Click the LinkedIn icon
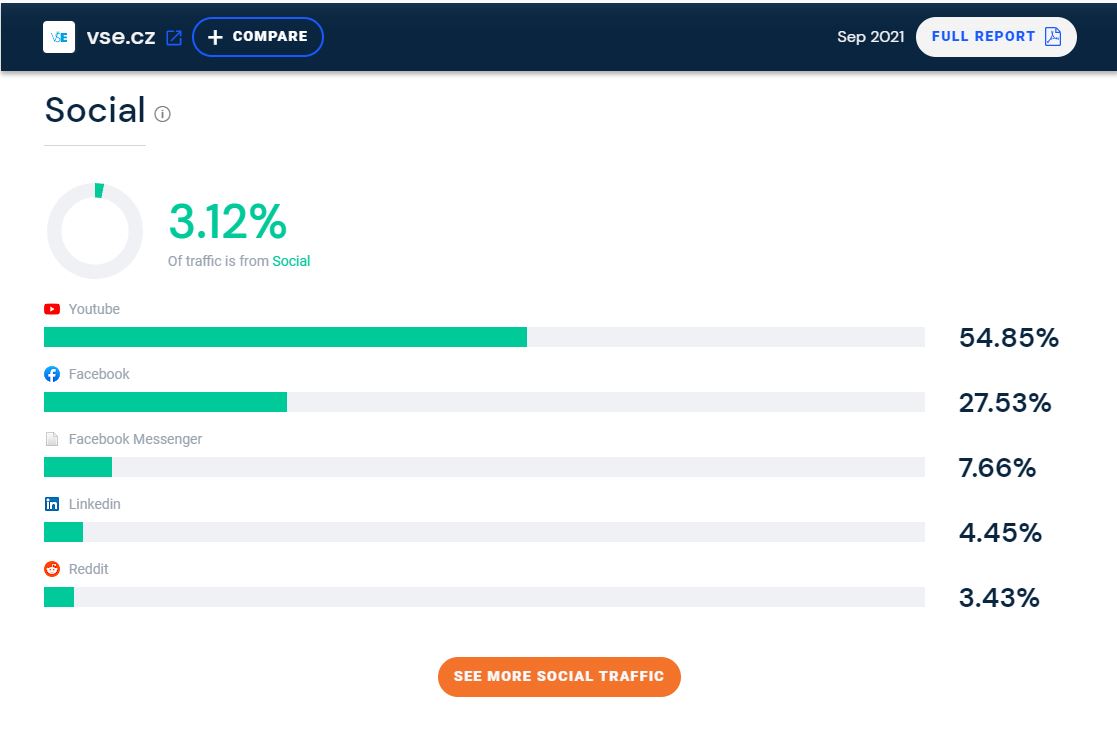The image size is (1117, 731). pyautogui.click(x=52, y=504)
